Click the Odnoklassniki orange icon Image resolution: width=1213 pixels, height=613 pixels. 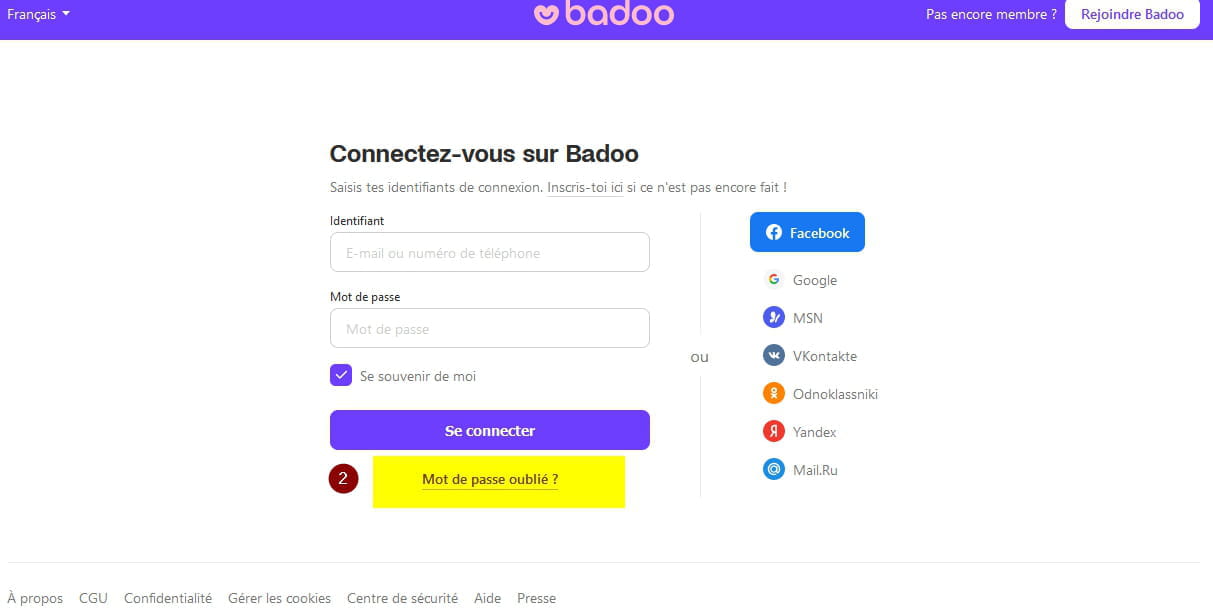coord(773,394)
